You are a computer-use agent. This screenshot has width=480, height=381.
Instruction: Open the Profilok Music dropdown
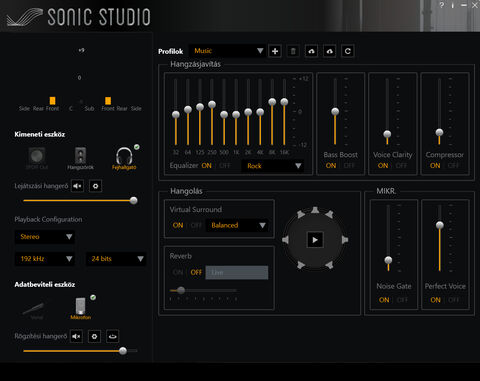tap(227, 51)
